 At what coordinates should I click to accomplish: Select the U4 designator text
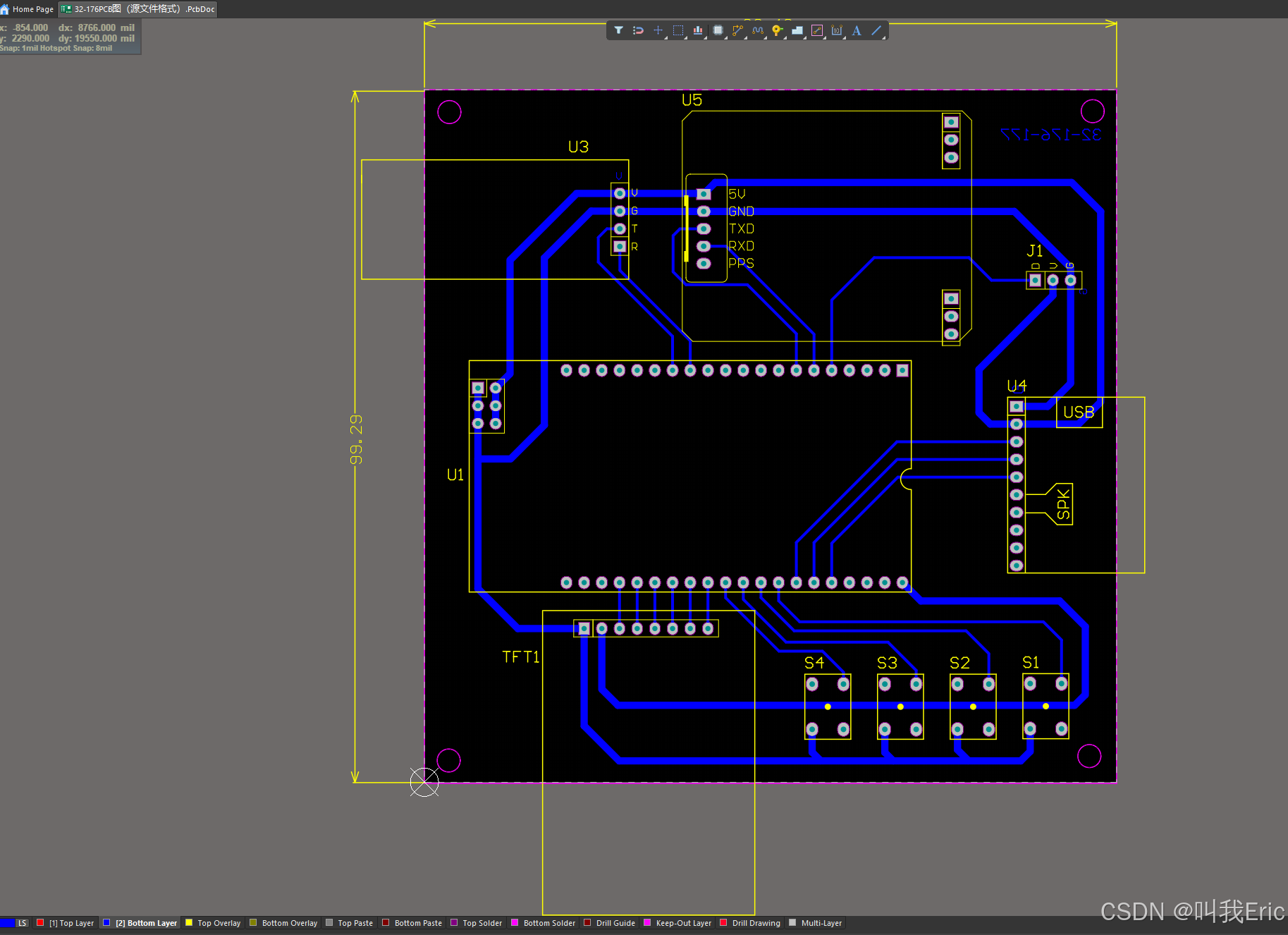[1017, 386]
